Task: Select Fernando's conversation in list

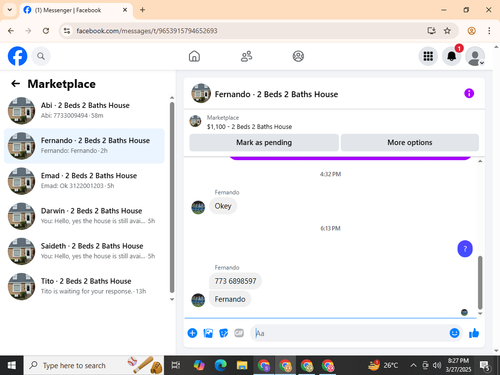Action: tap(85, 146)
